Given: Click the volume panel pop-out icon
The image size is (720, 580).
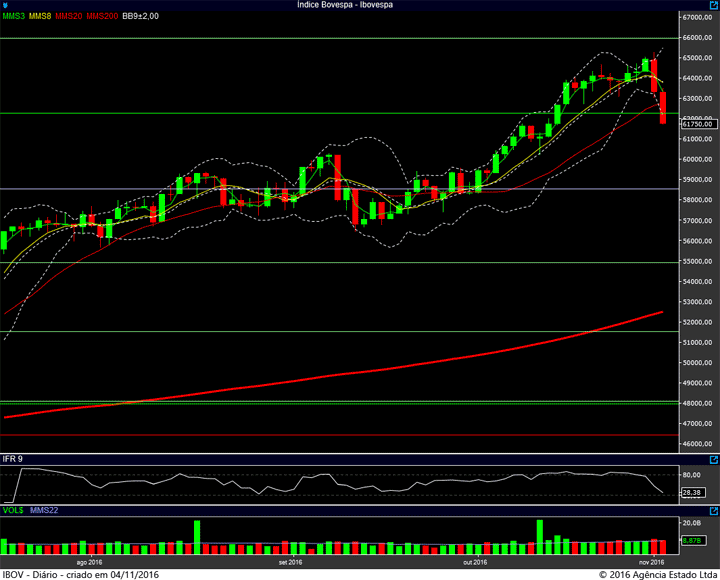Looking at the screenshot, I should tap(714, 511).
